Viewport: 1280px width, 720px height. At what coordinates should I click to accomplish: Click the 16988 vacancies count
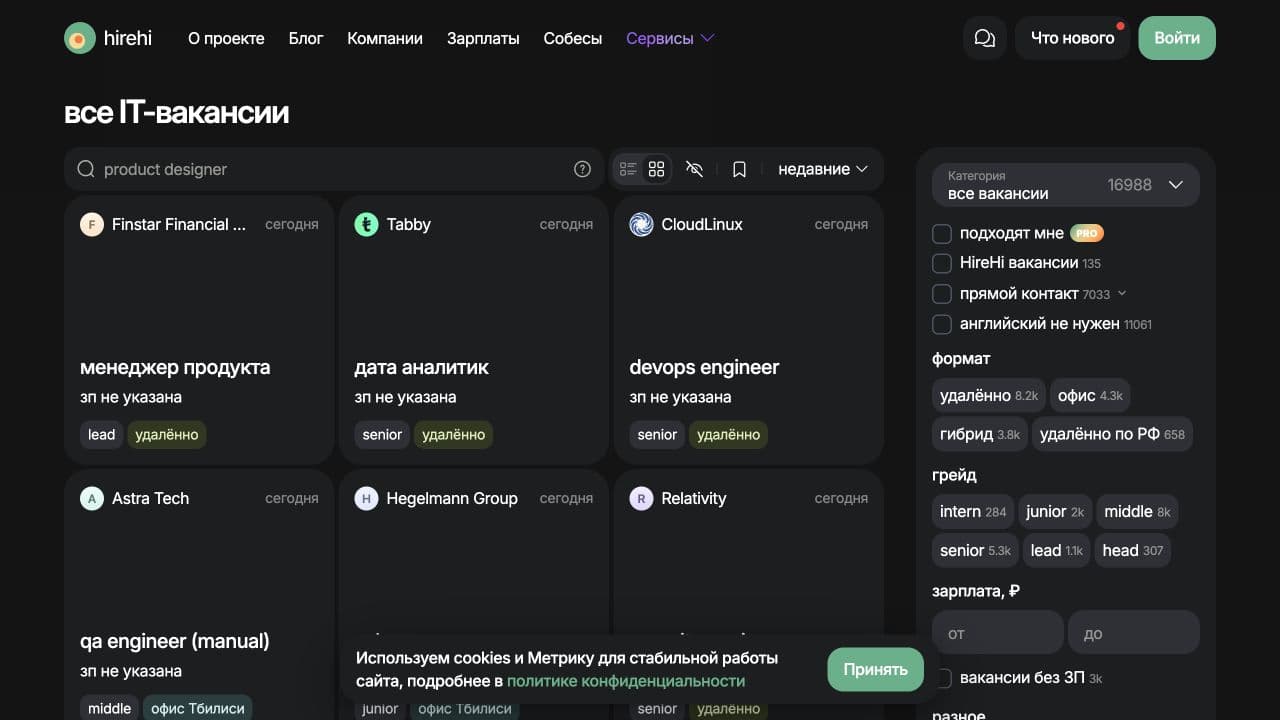point(1130,185)
